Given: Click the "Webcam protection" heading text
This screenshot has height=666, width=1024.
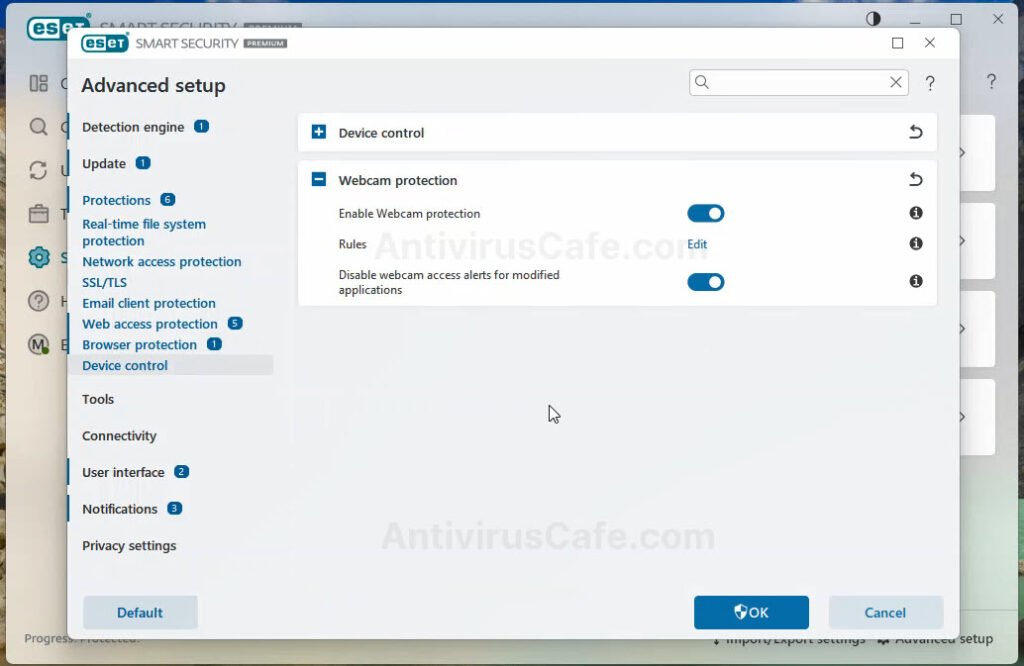Looking at the screenshot, I should 398,180.
